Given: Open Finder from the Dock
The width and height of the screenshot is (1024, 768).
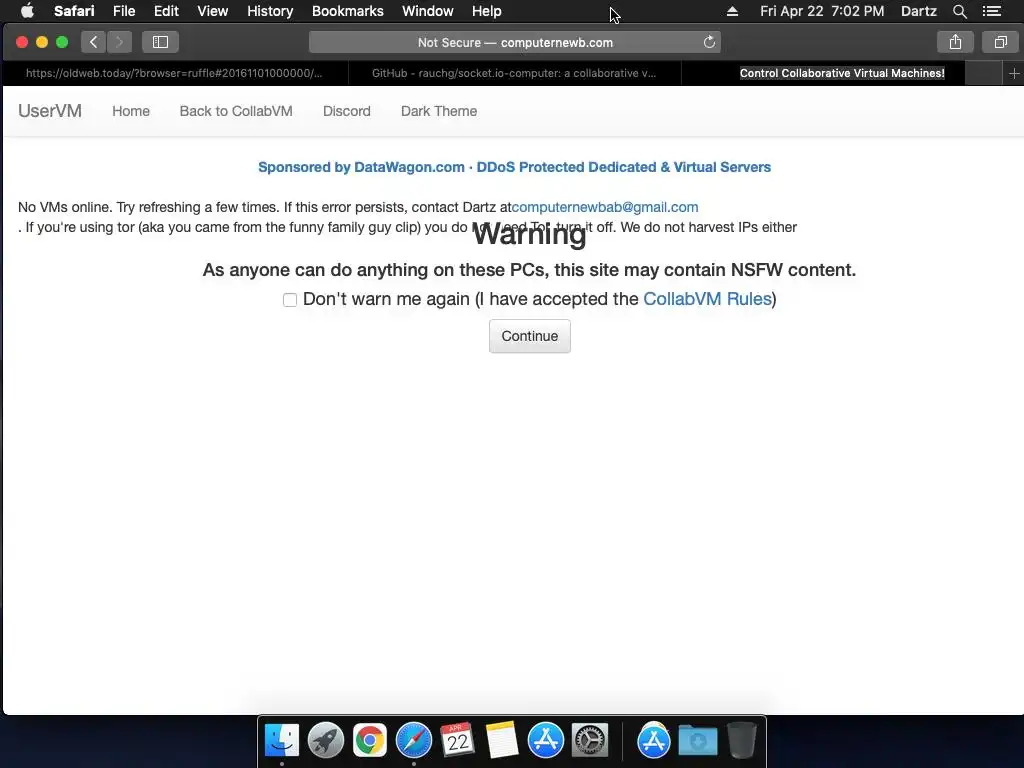Looking at the screenshot, I should click(282, 740).
